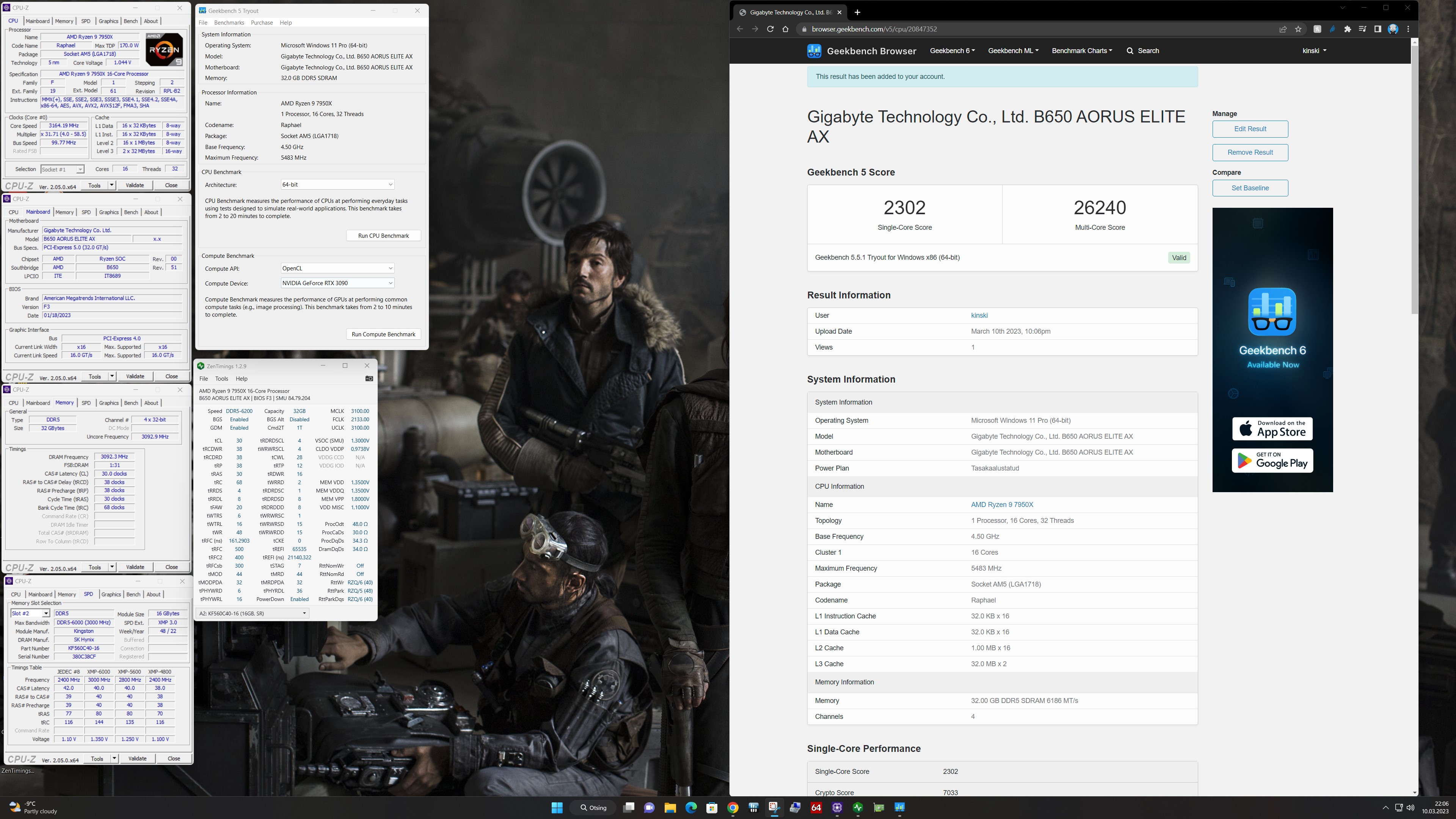This screenshot has height=819, width=1456.
Task: Click the ZenTimings screenshot camera icon
Action: click(369, 379)
